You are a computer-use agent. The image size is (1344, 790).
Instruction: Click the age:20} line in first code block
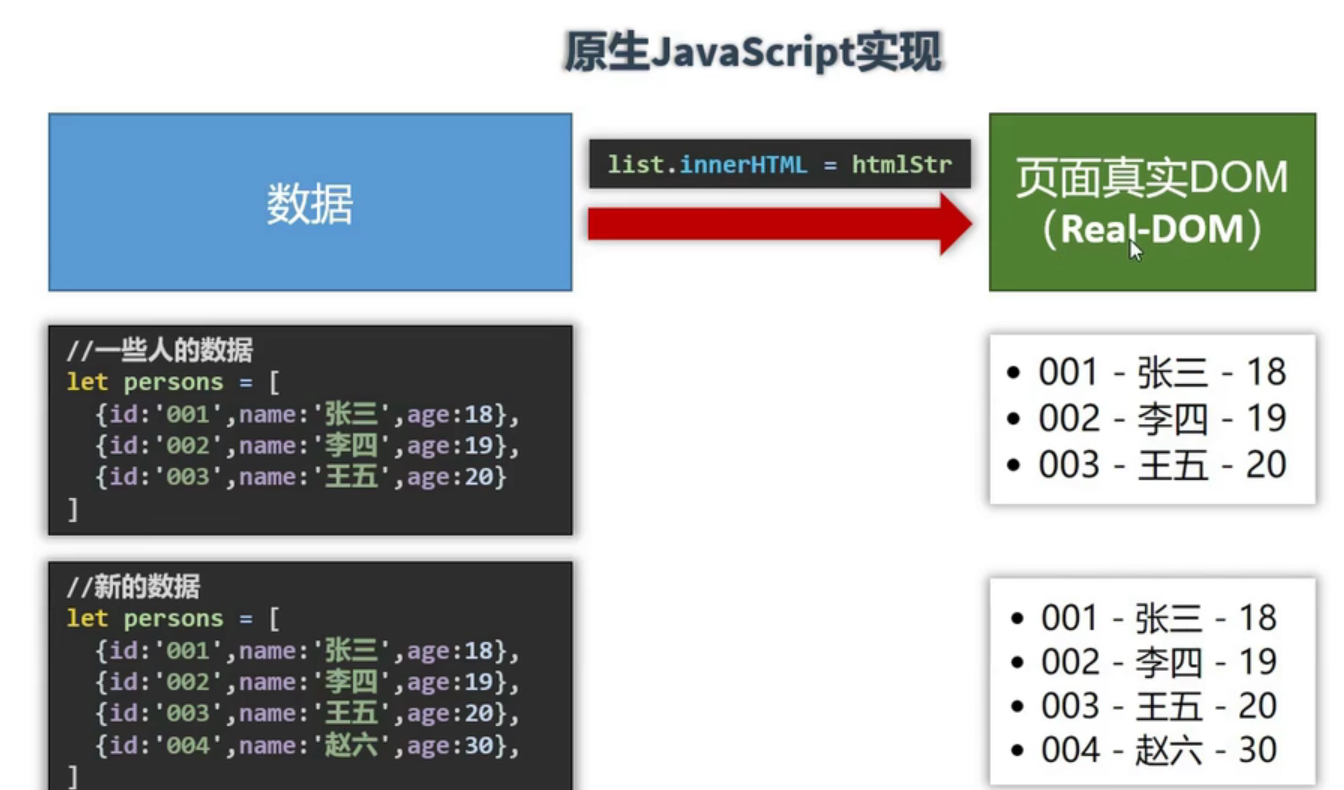(302, 477)
